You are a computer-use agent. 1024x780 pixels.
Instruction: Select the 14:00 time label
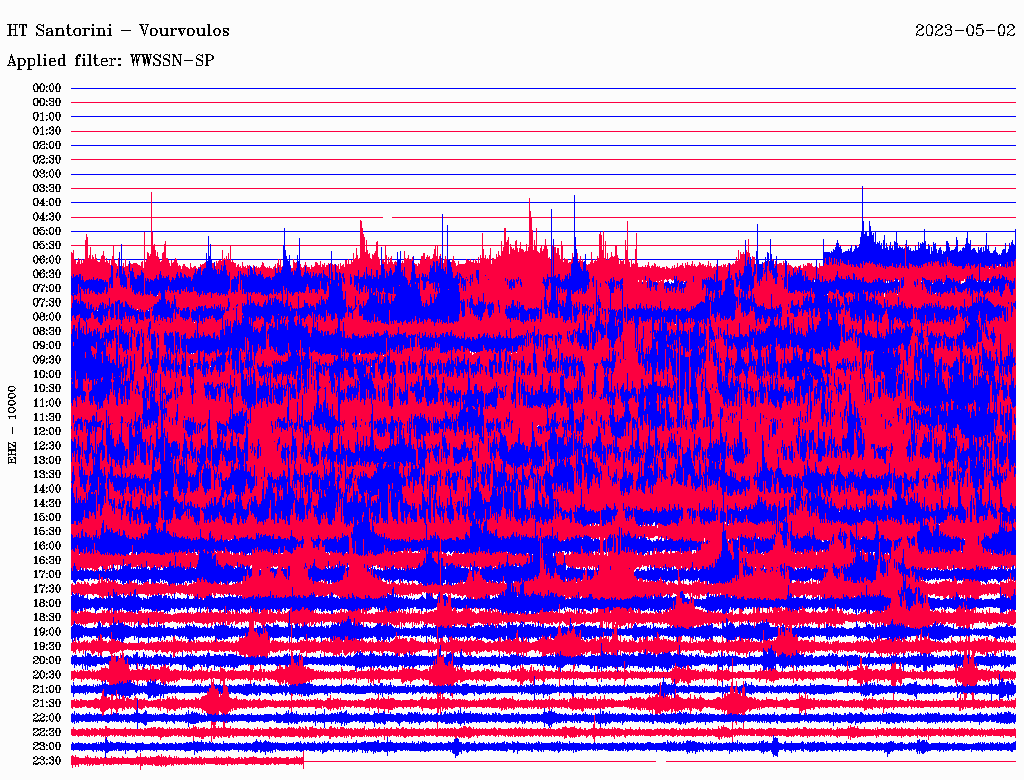click(47, 488)
